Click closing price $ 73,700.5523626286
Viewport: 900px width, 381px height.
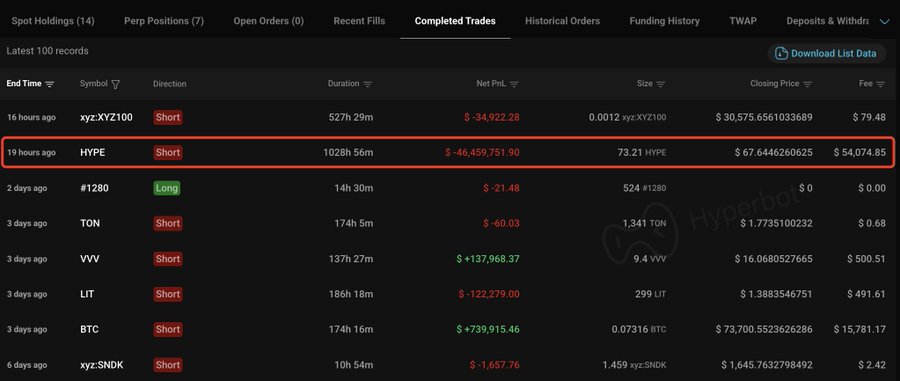(765, 329)
